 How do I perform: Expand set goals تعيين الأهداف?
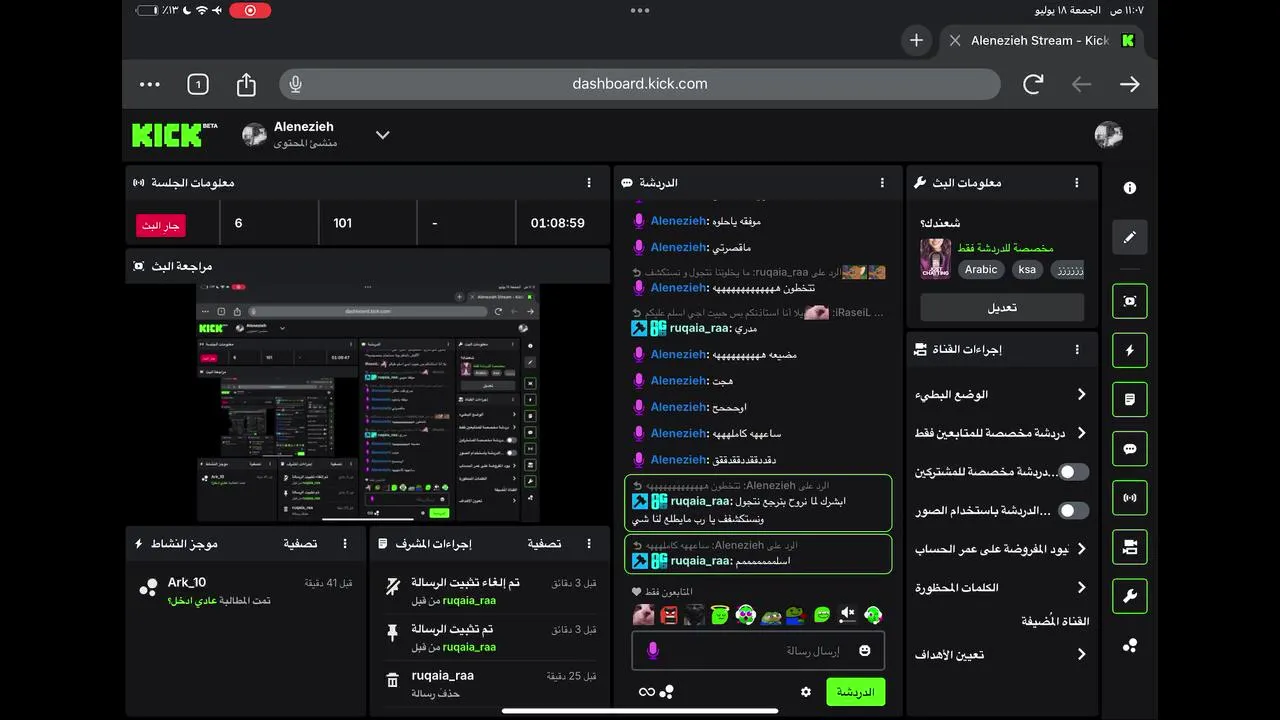click(1001, 654)
